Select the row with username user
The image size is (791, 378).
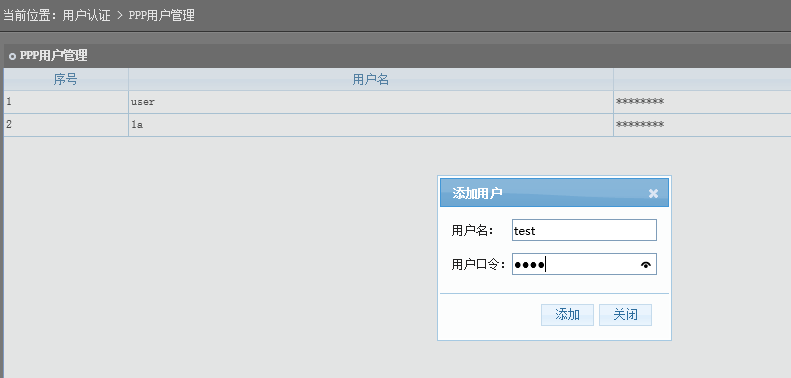pyautogui.click(x=398, y=102)
